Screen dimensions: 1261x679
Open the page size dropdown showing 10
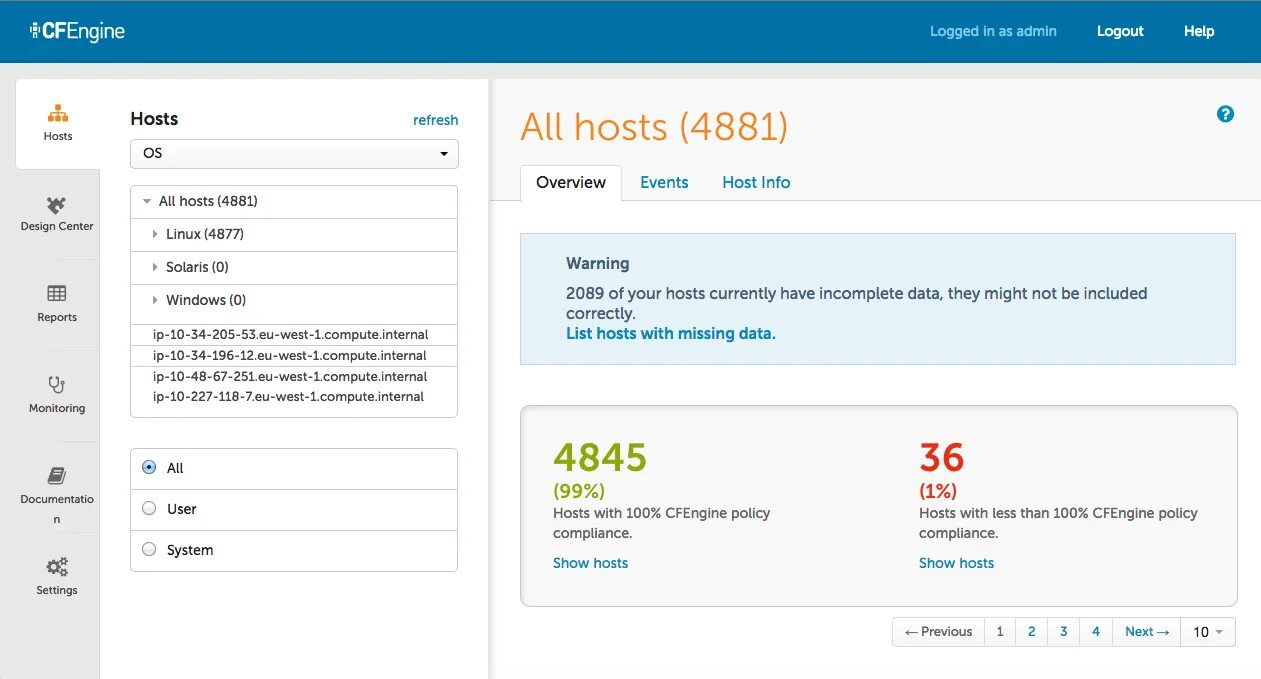point(1208,631)
